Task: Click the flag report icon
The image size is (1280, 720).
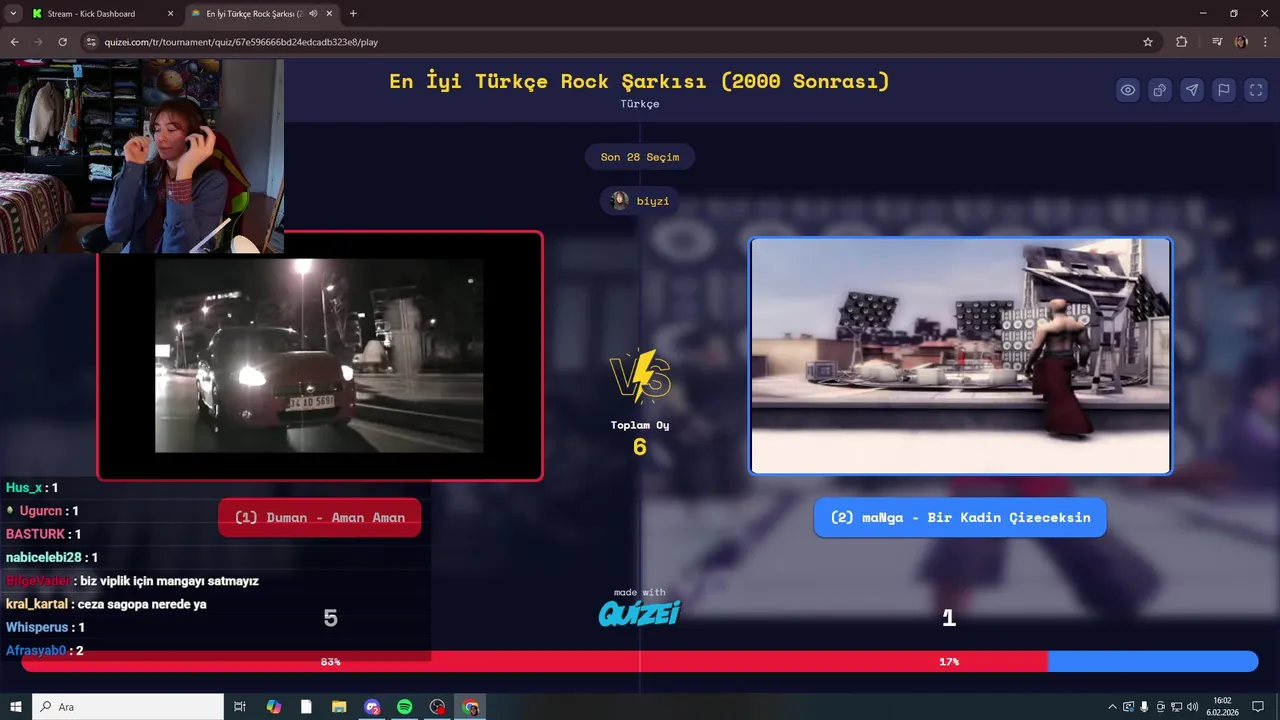Action: [x=1224, y=90]
